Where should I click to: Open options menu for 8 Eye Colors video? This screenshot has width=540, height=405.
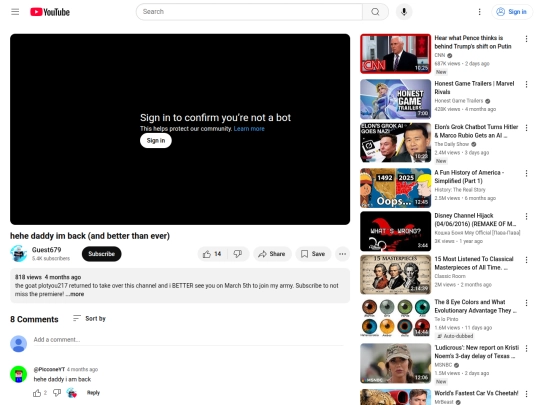[526, 303]
